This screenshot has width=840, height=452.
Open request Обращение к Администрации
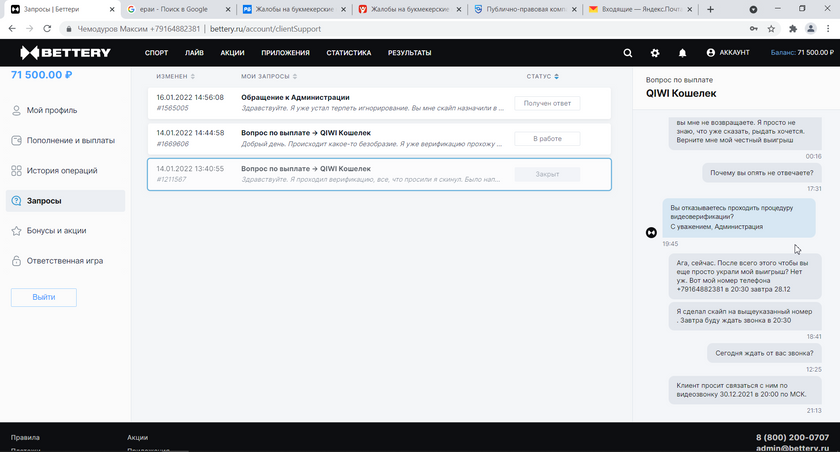[379, 103]
